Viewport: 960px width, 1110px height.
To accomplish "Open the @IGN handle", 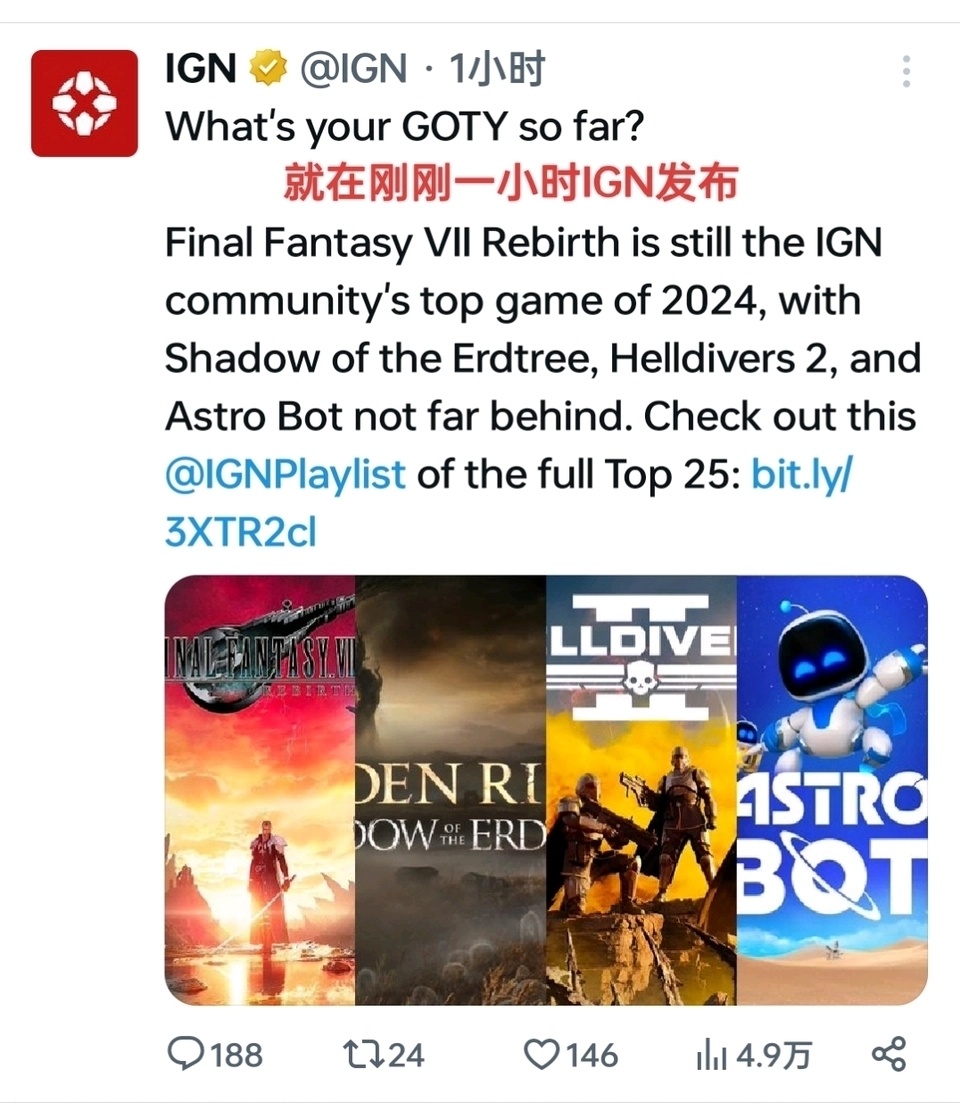I will [353, 69].
